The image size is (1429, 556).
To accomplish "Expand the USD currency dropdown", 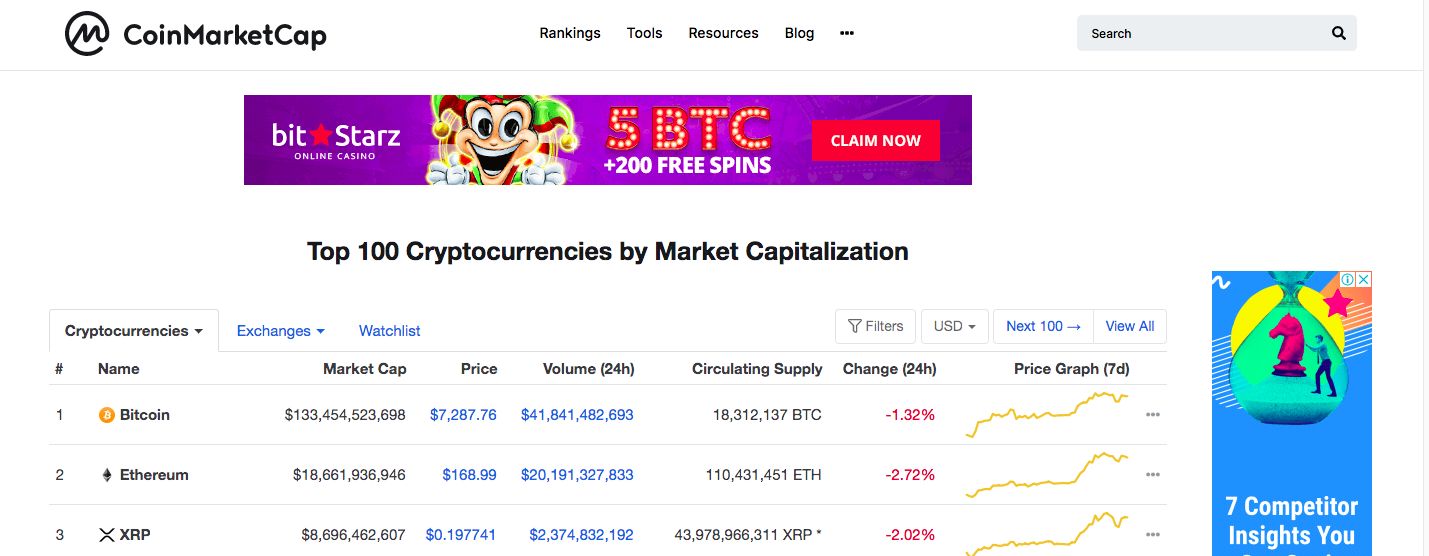I will (955, 326).
